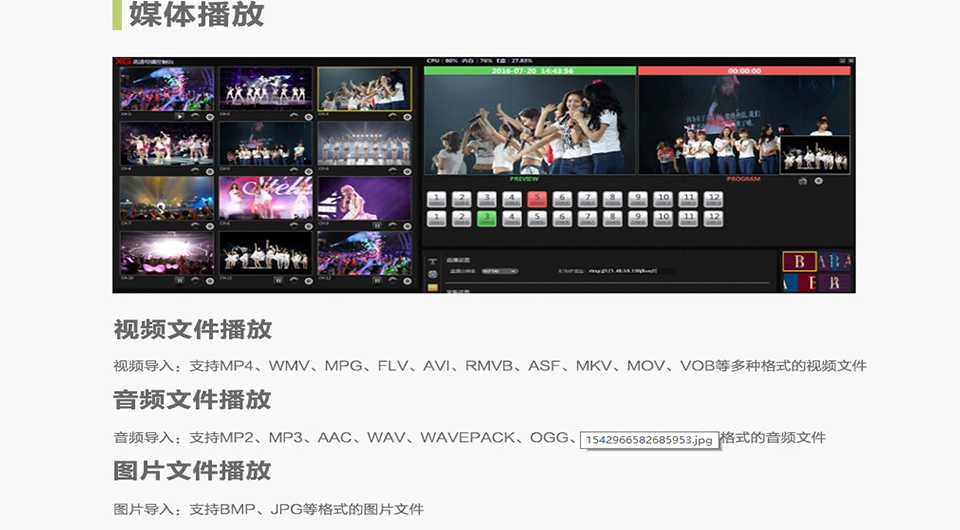Click the camera snapshot icon below the PROGRAM monitor
The height and width of the screenshot is (530, 960).
click(803, 181)
